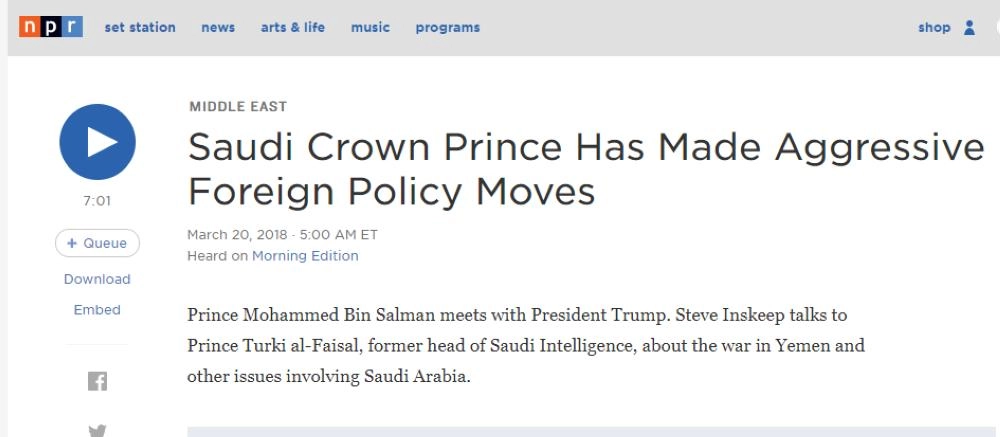Open the set station menu

140,28
